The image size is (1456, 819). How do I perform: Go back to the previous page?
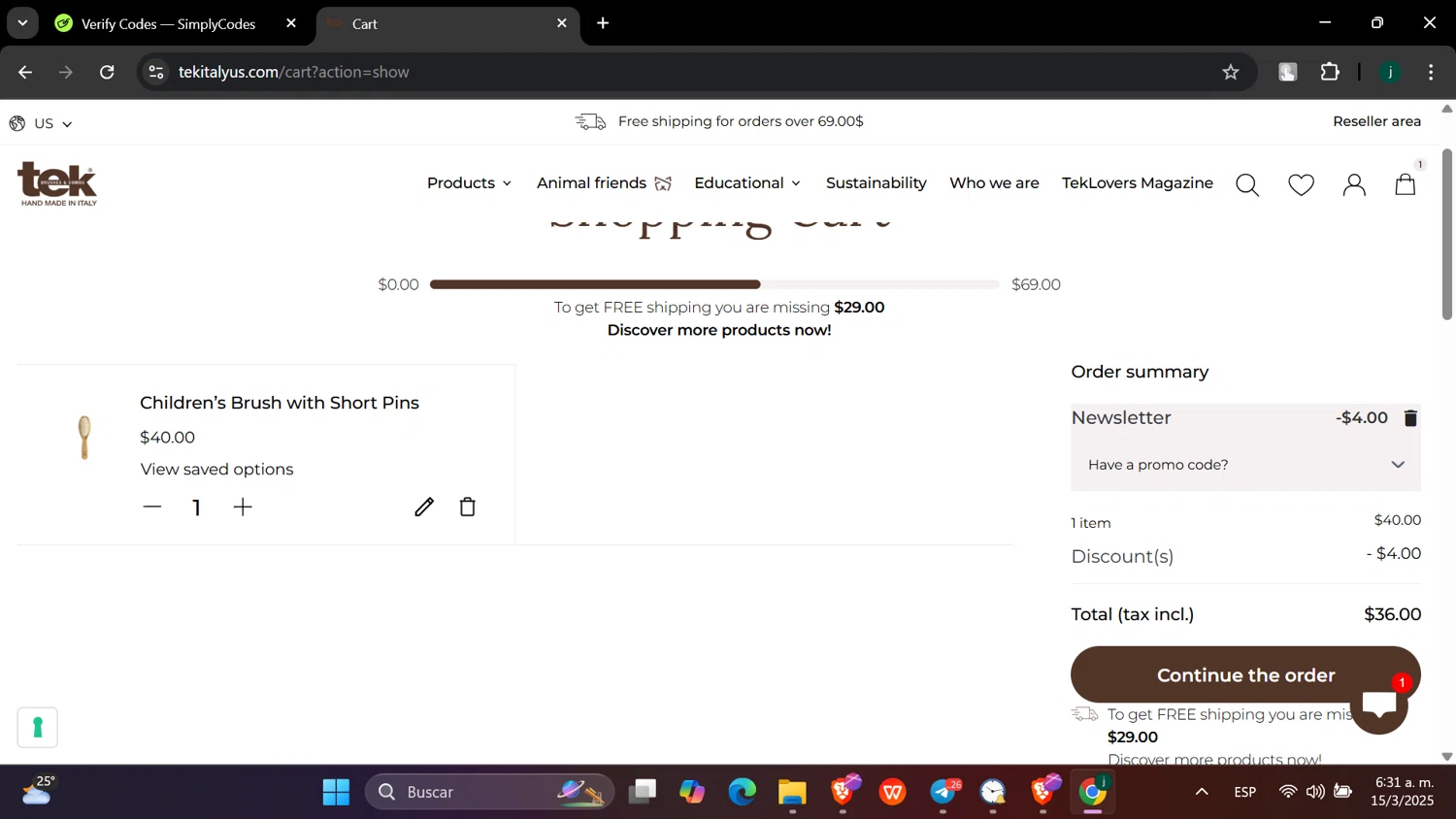point(25,72)
